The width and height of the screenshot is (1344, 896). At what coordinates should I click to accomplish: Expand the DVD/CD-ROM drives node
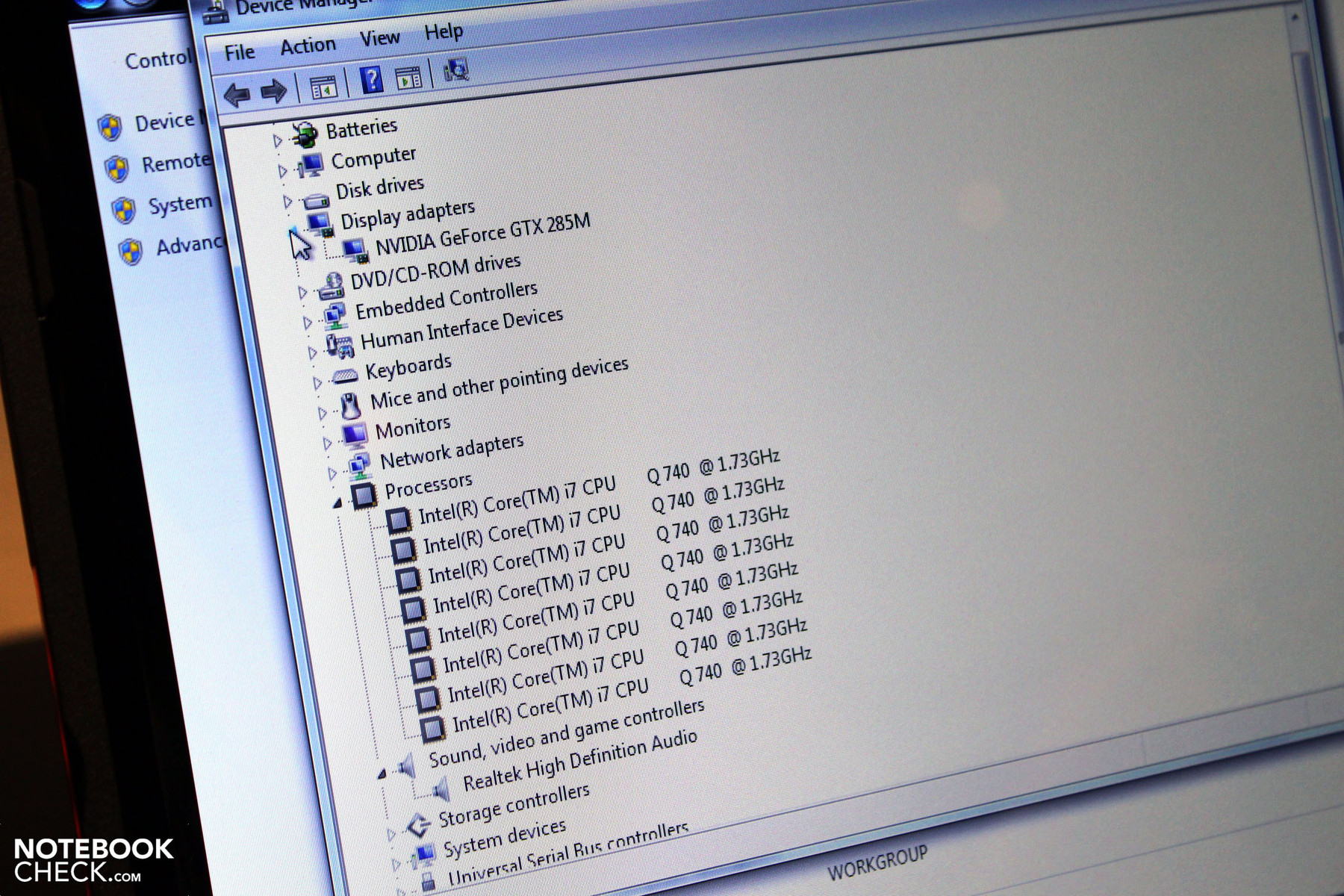[x=303, y=292]
